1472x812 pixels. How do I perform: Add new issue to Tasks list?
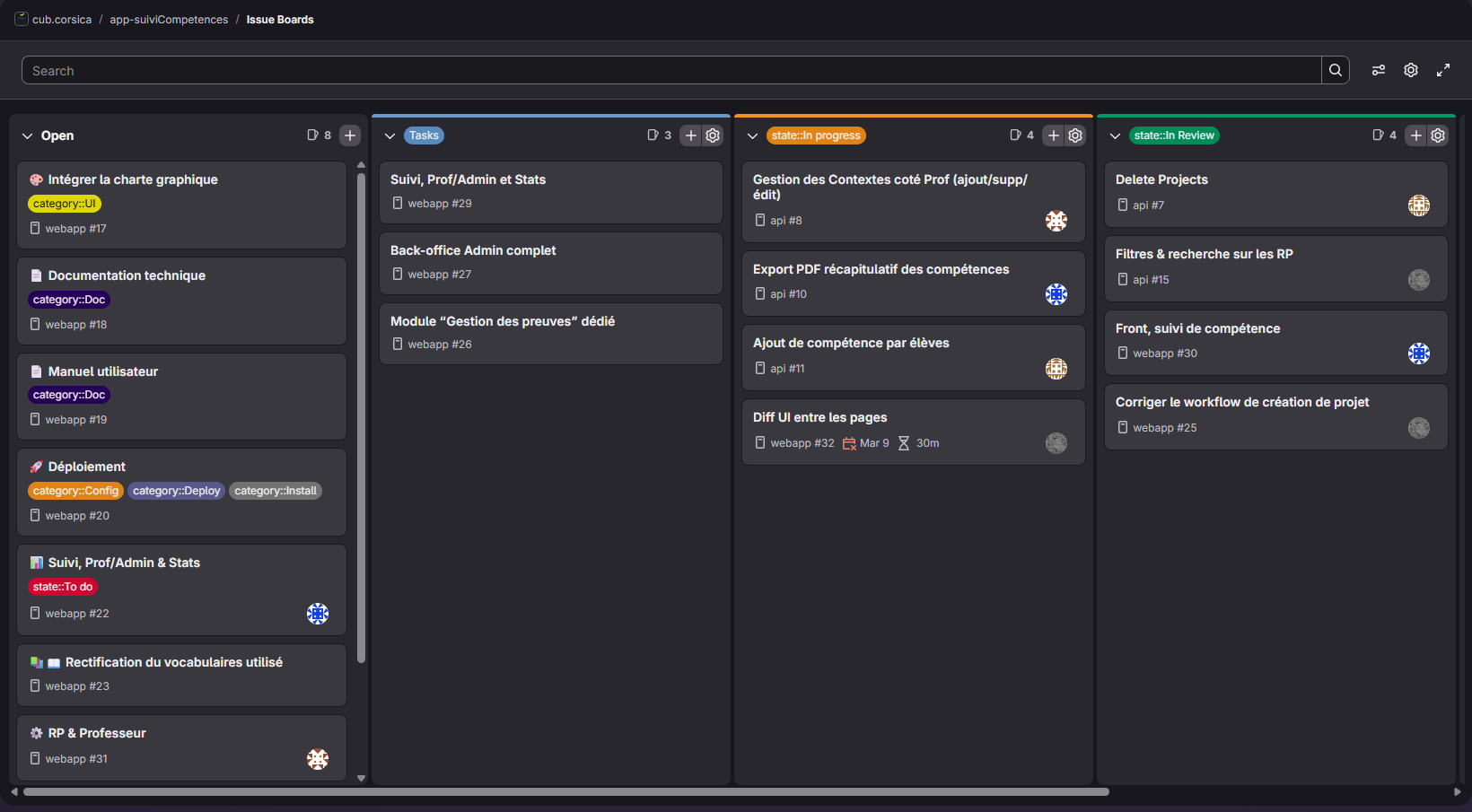[691, 135]
